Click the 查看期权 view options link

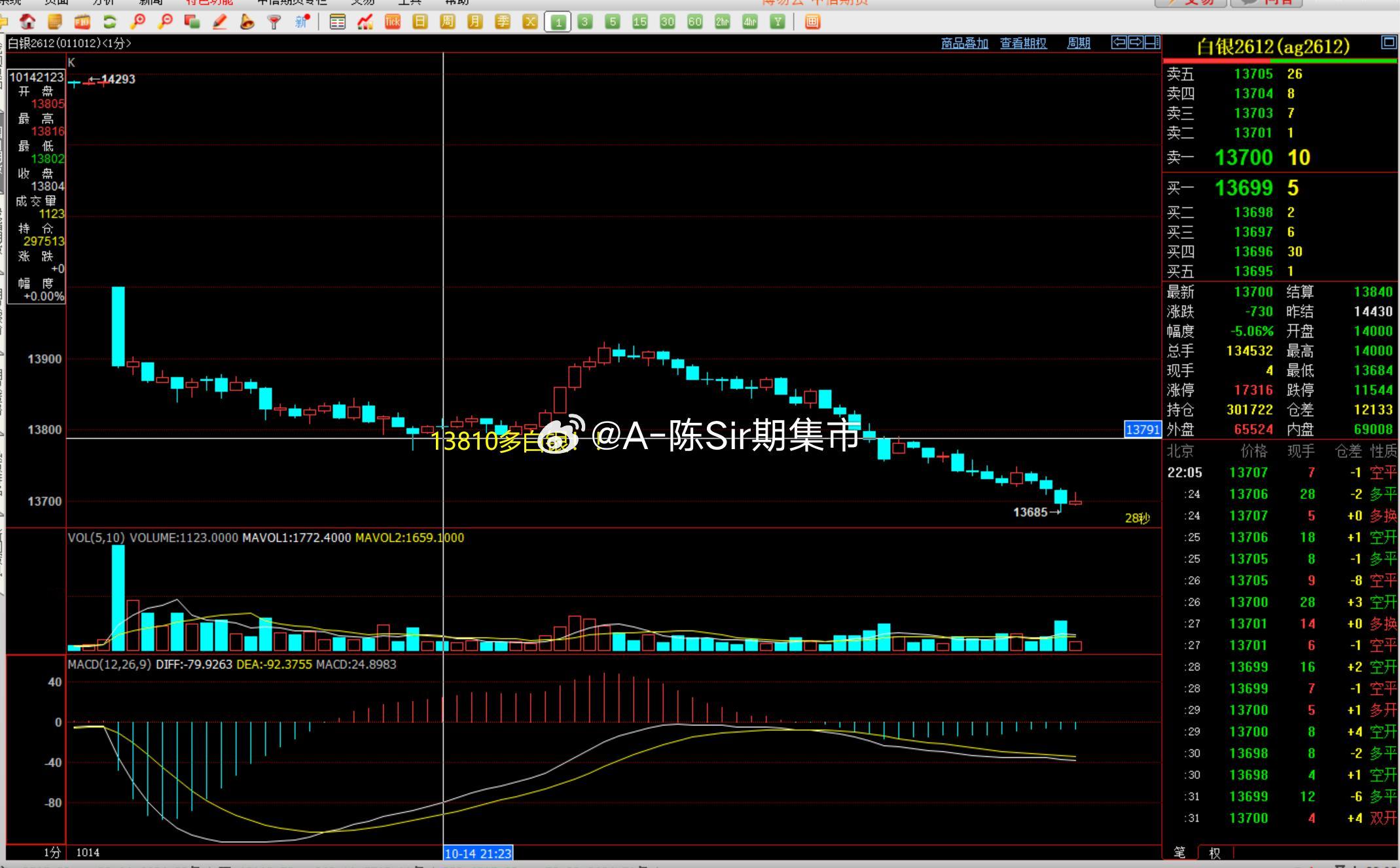click(1024, 43)
